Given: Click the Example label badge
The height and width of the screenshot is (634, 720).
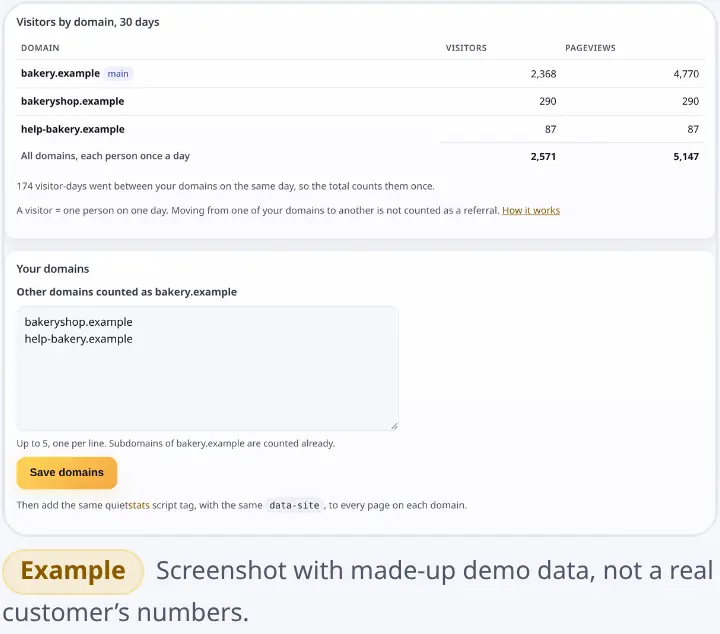Looking at the screenshot, I should pyautogui.click(x=73, y=571).
